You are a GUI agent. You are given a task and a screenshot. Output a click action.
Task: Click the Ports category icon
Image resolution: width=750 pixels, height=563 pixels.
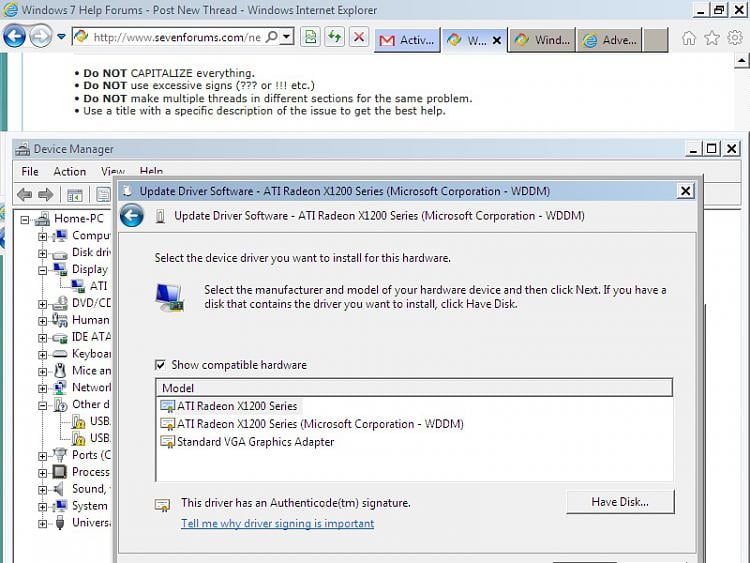[x=60, y=454]
